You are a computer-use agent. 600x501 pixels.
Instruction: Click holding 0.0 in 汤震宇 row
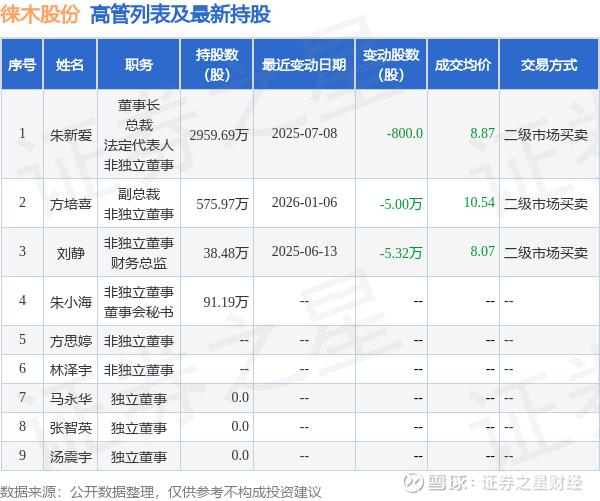(x=240, y=455)
